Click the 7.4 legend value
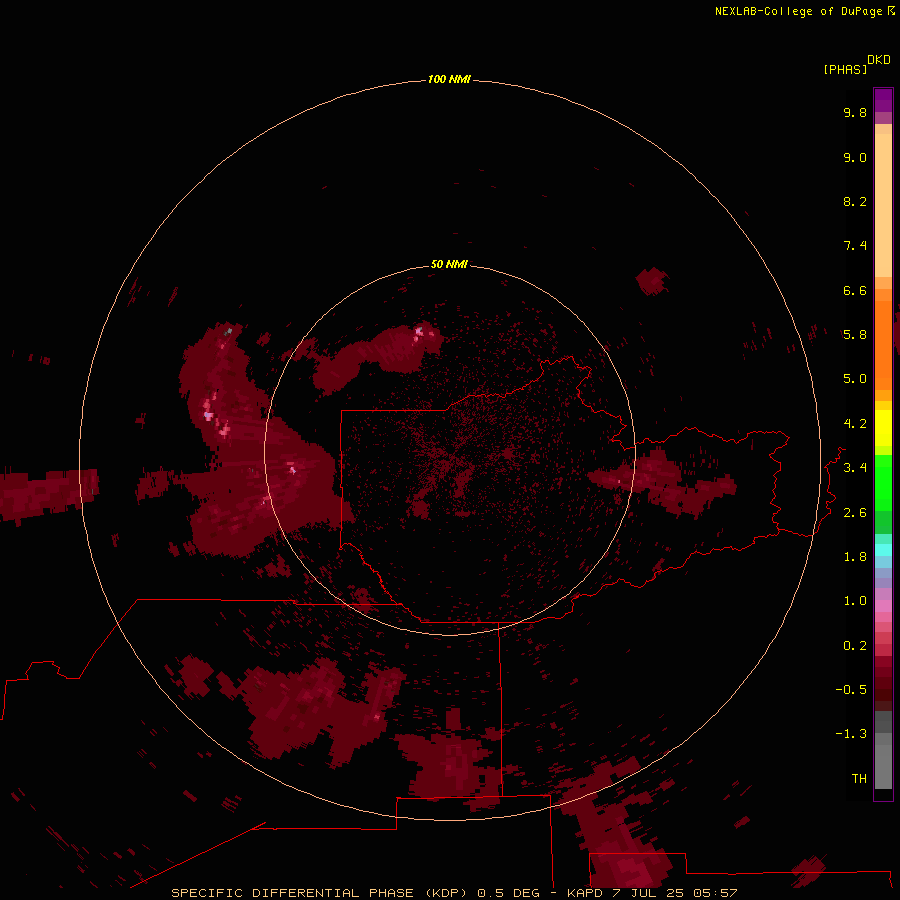 [855, 246]
